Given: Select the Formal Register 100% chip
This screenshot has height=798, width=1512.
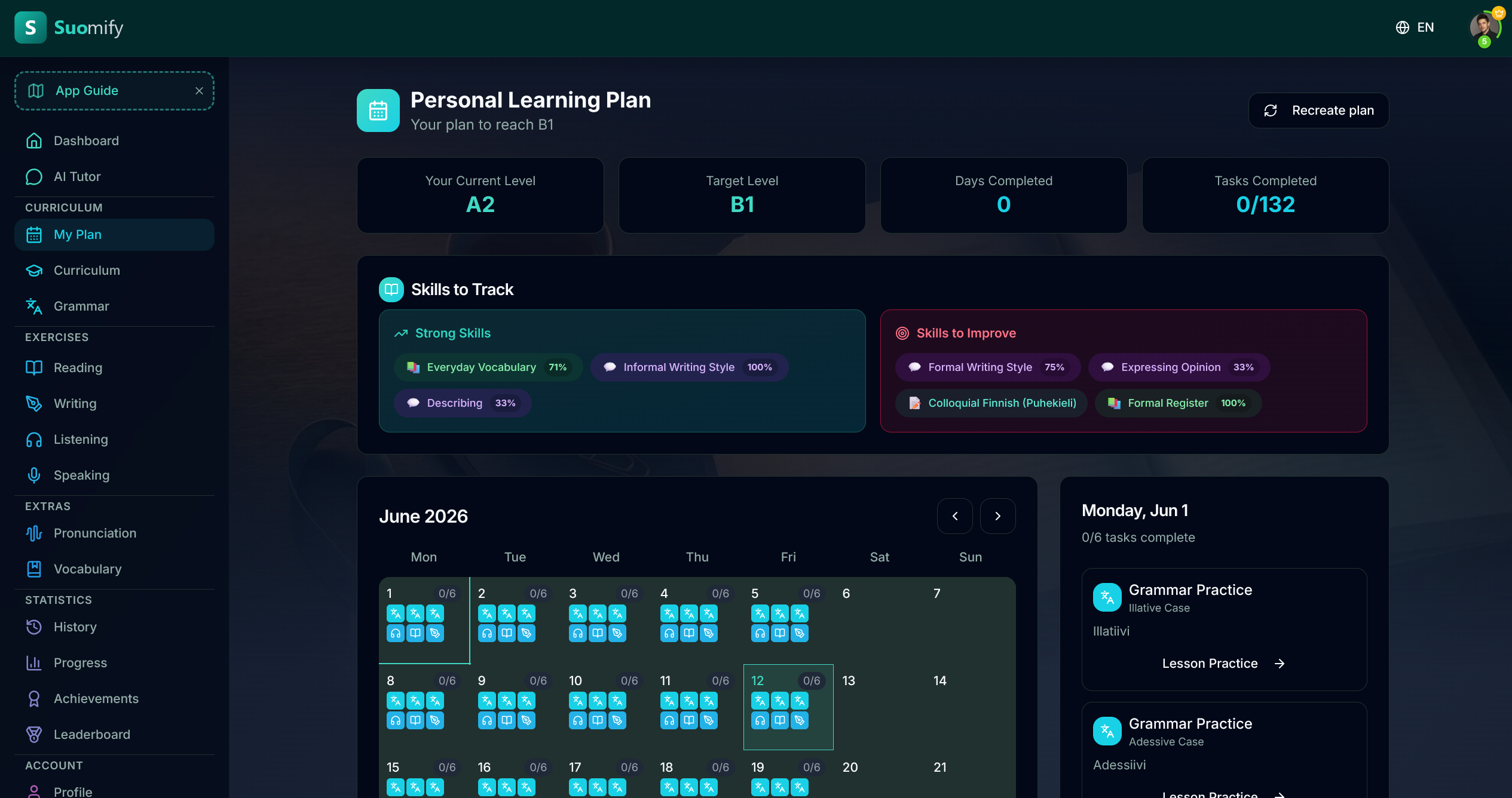Looking at the screenshot, I should (1178, 403).
